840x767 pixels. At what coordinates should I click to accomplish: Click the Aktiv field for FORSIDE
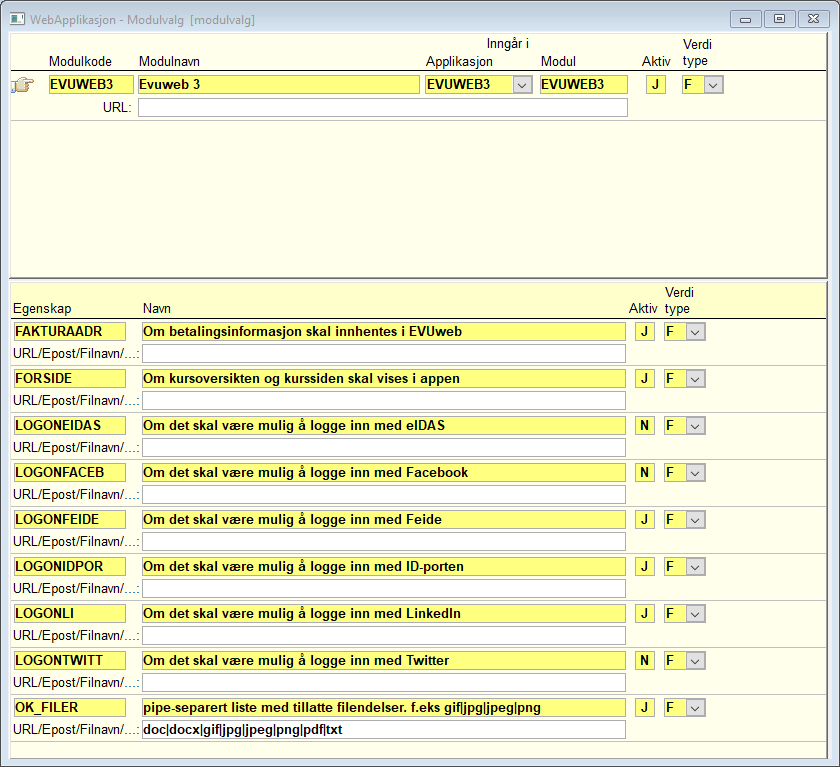pyautogui.click(x=645, y=379)
